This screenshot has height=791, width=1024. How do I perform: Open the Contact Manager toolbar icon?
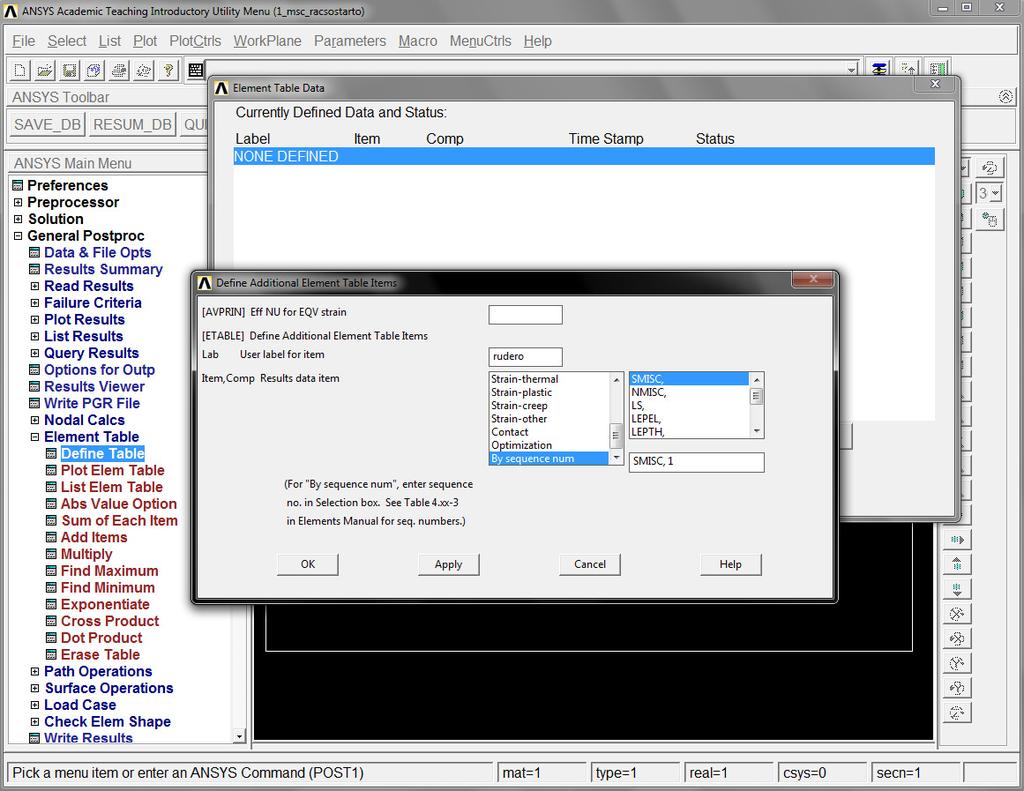click(937, 69)
